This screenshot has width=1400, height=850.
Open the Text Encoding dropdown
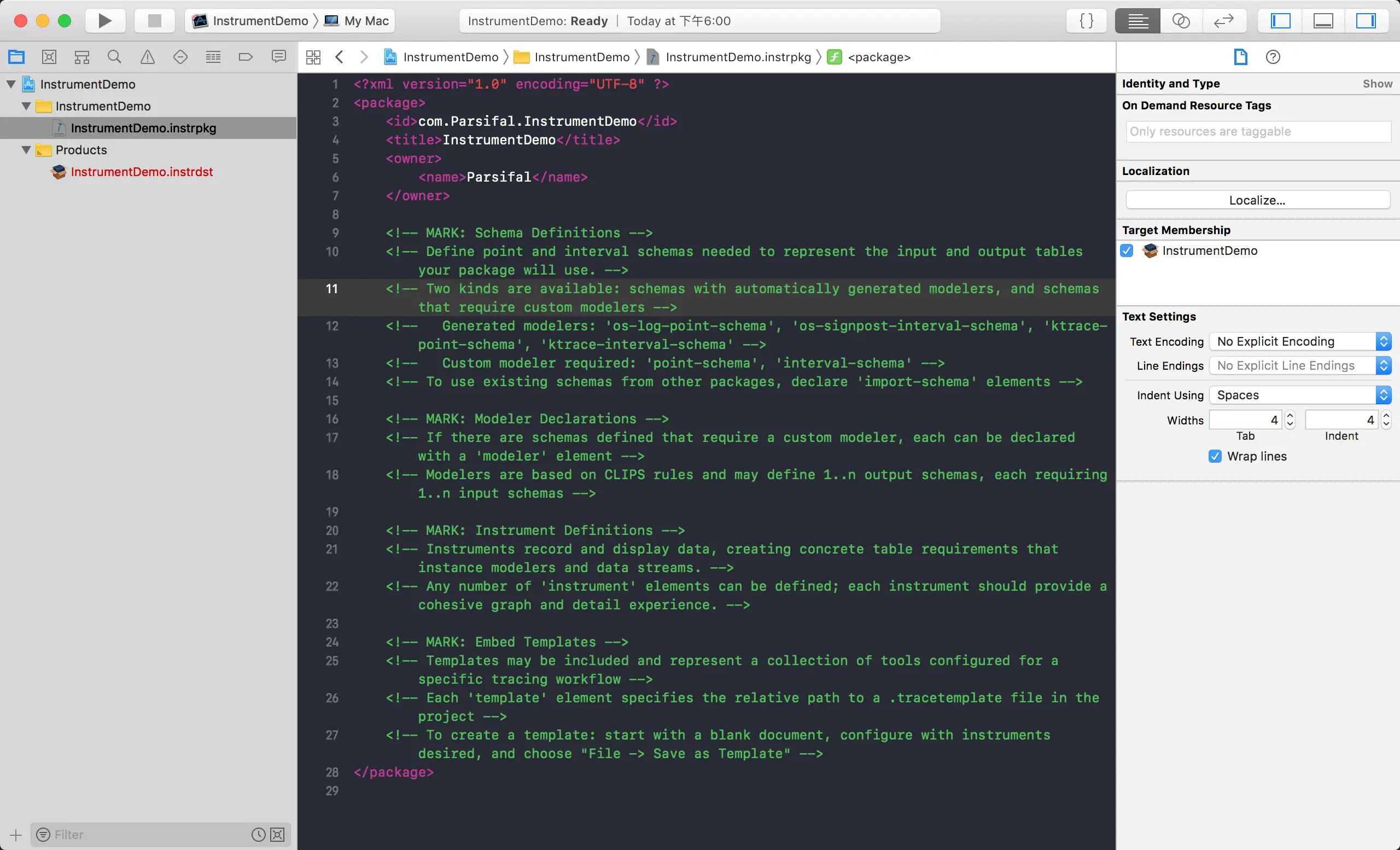1299,341
